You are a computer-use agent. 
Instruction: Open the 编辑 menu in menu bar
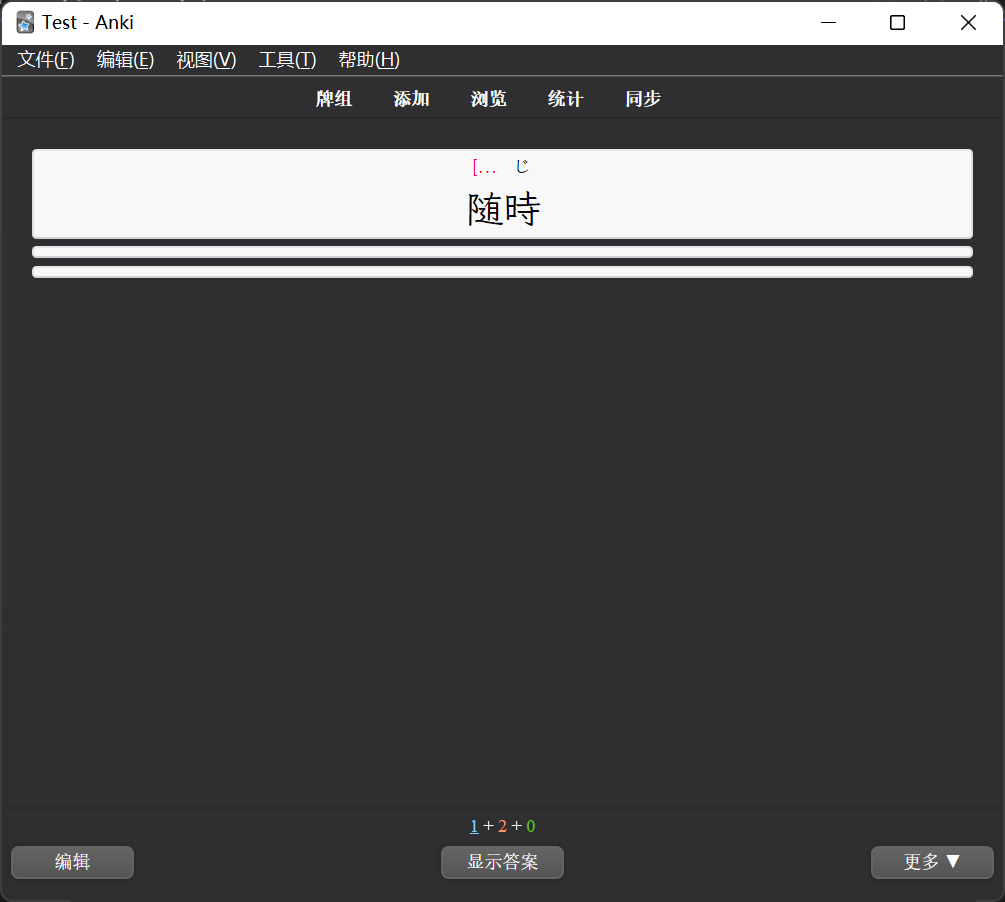[x=125, y=60]
